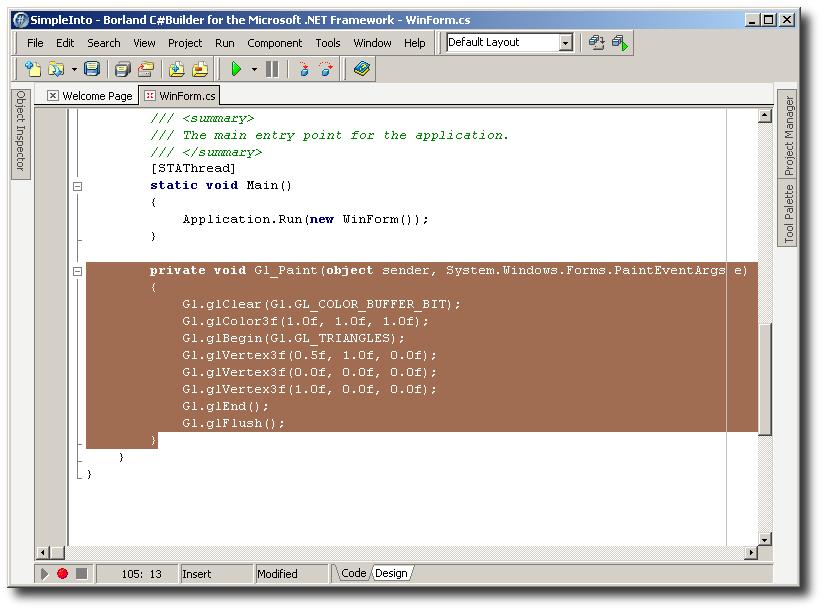Open the Help menu
The width and height of the screenshot is (824, 611).
tap(415, 43)
